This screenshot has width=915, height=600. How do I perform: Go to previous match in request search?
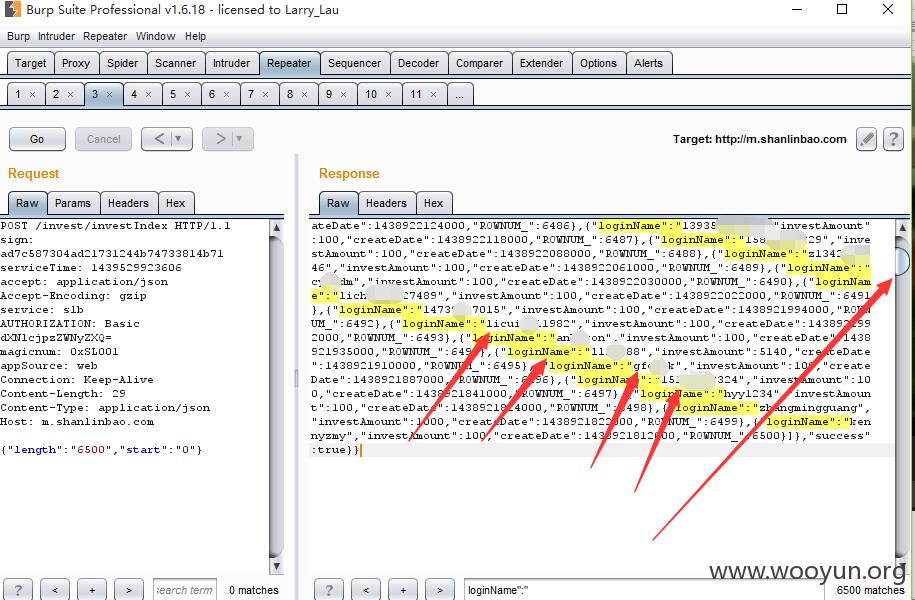click(55, 589)
